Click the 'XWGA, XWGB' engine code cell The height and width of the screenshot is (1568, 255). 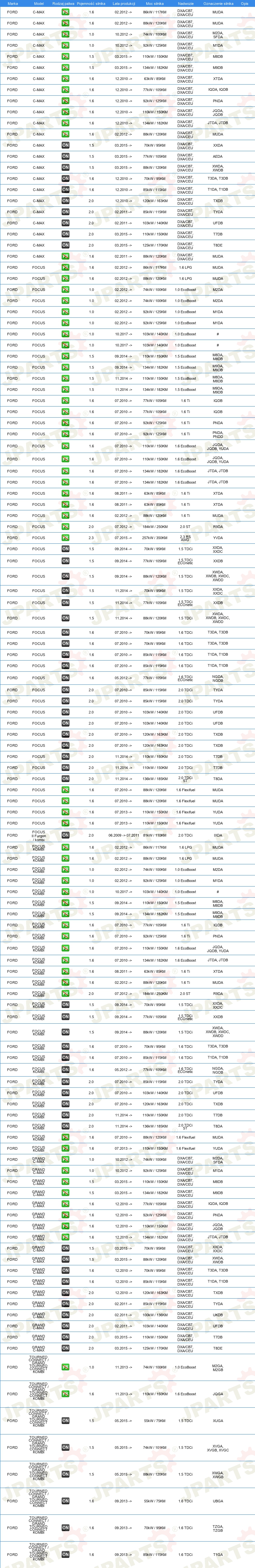218,1474
